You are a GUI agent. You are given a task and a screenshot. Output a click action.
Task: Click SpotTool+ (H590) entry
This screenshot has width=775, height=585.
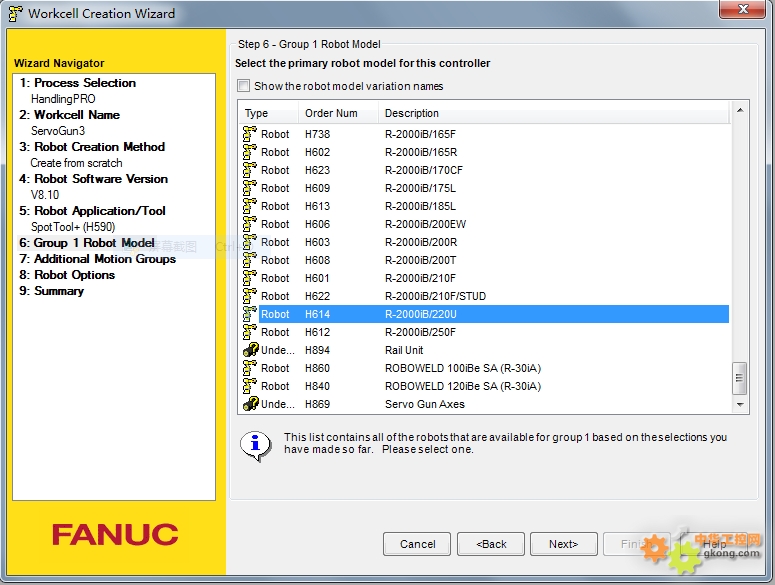[x=73, y=227]
